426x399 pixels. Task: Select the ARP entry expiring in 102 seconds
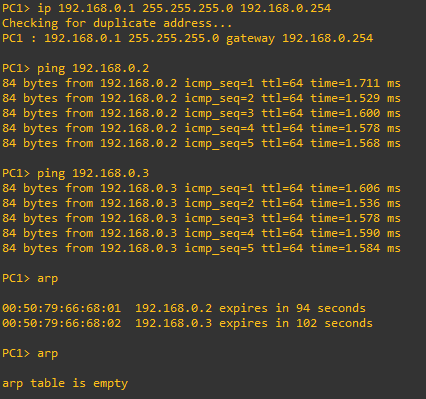point(187,323)
